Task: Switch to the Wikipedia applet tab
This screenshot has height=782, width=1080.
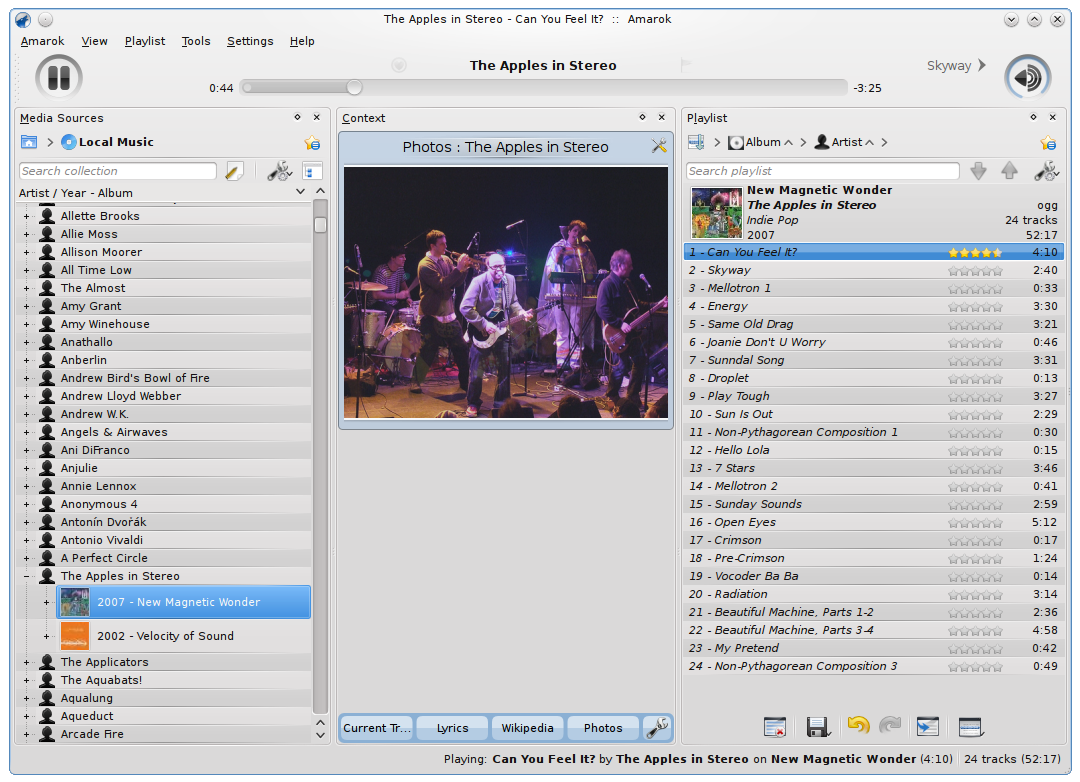Action: coord(528,728)
